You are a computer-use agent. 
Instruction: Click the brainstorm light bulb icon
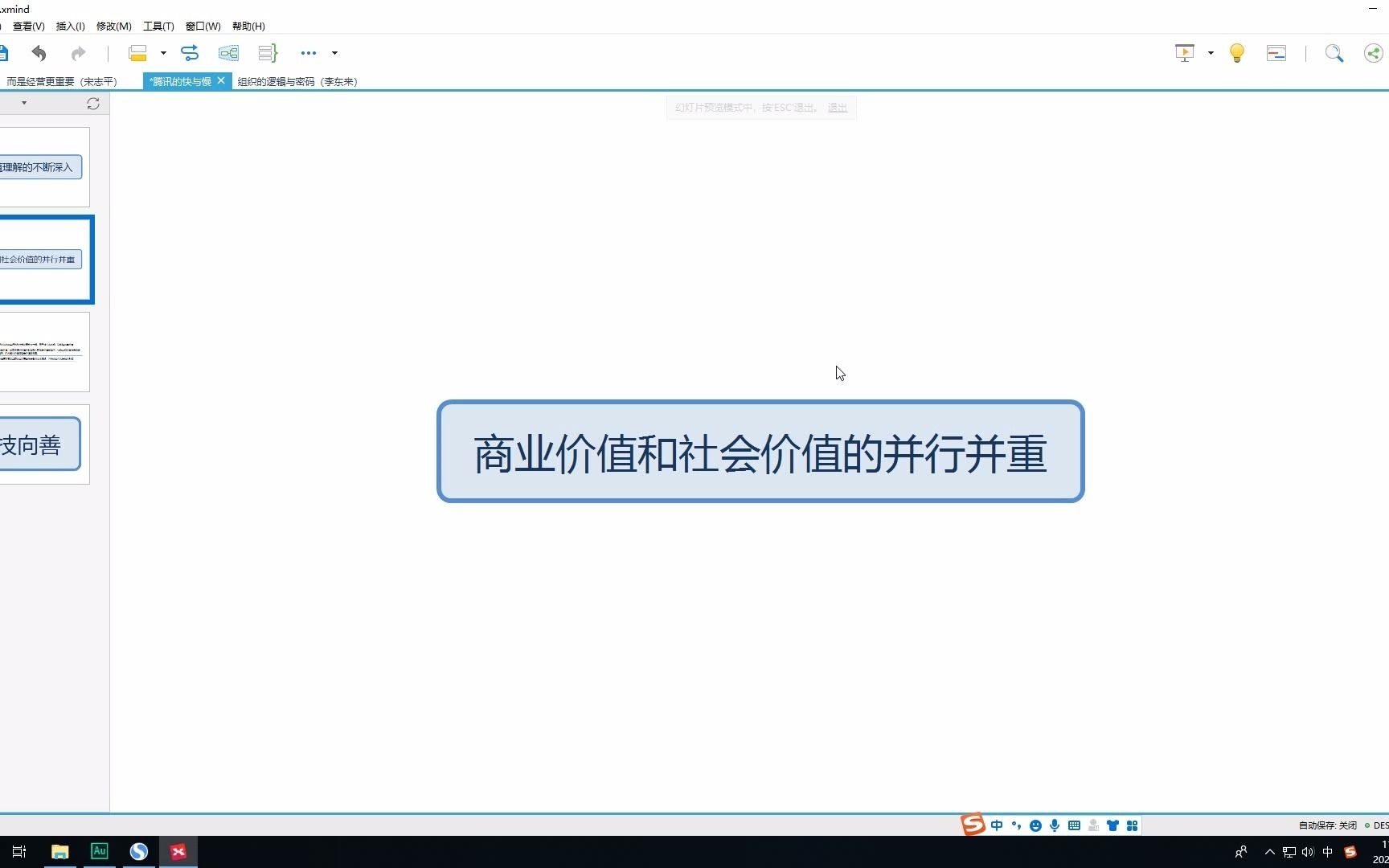[x=1237, y=53]
